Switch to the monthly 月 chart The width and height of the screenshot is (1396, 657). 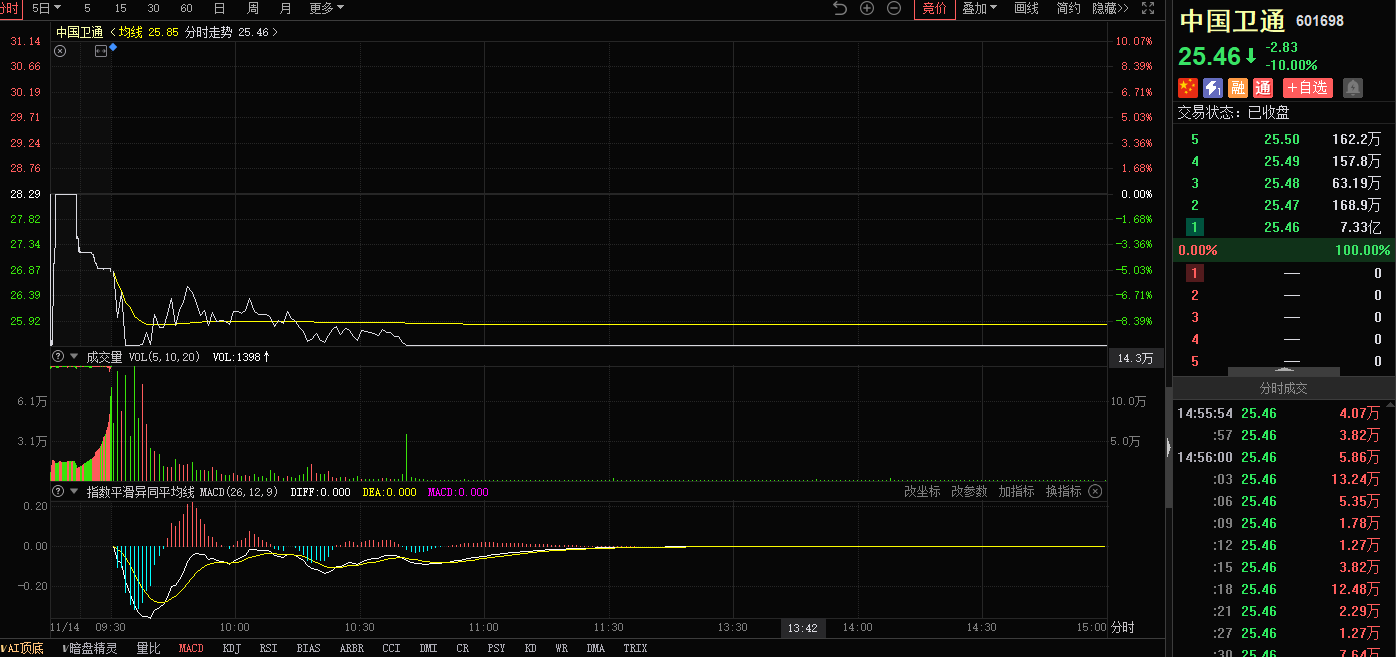(x=286, y=8)
